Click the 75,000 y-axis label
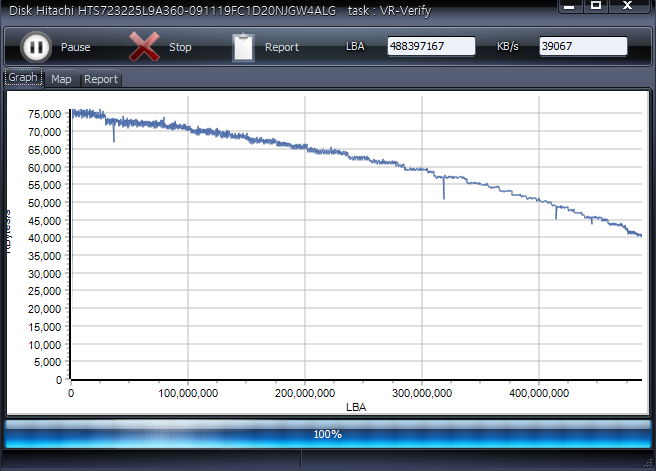This screenshot has height=471, width=656. tap(44, 114)
